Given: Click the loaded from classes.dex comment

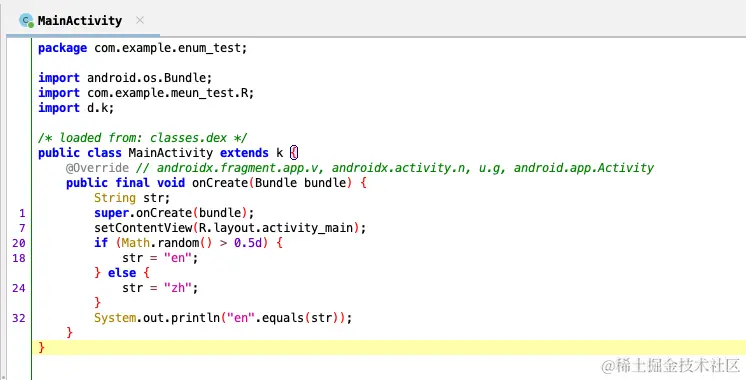Looking at the screenshot, I should click(143, 138).
